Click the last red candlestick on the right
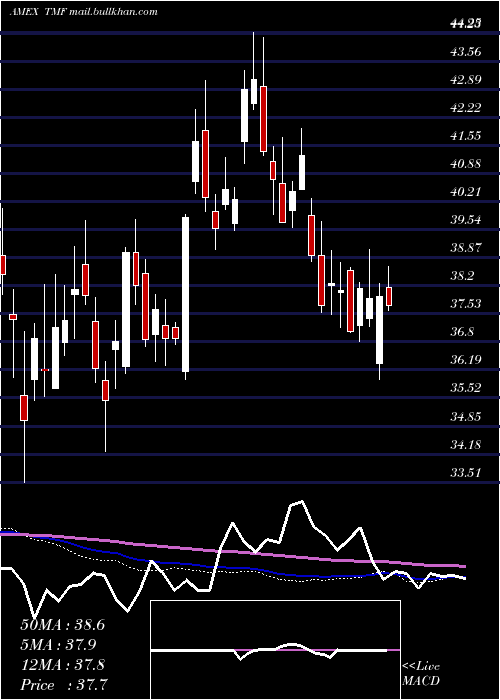500x700 pixels. point(389,296)
